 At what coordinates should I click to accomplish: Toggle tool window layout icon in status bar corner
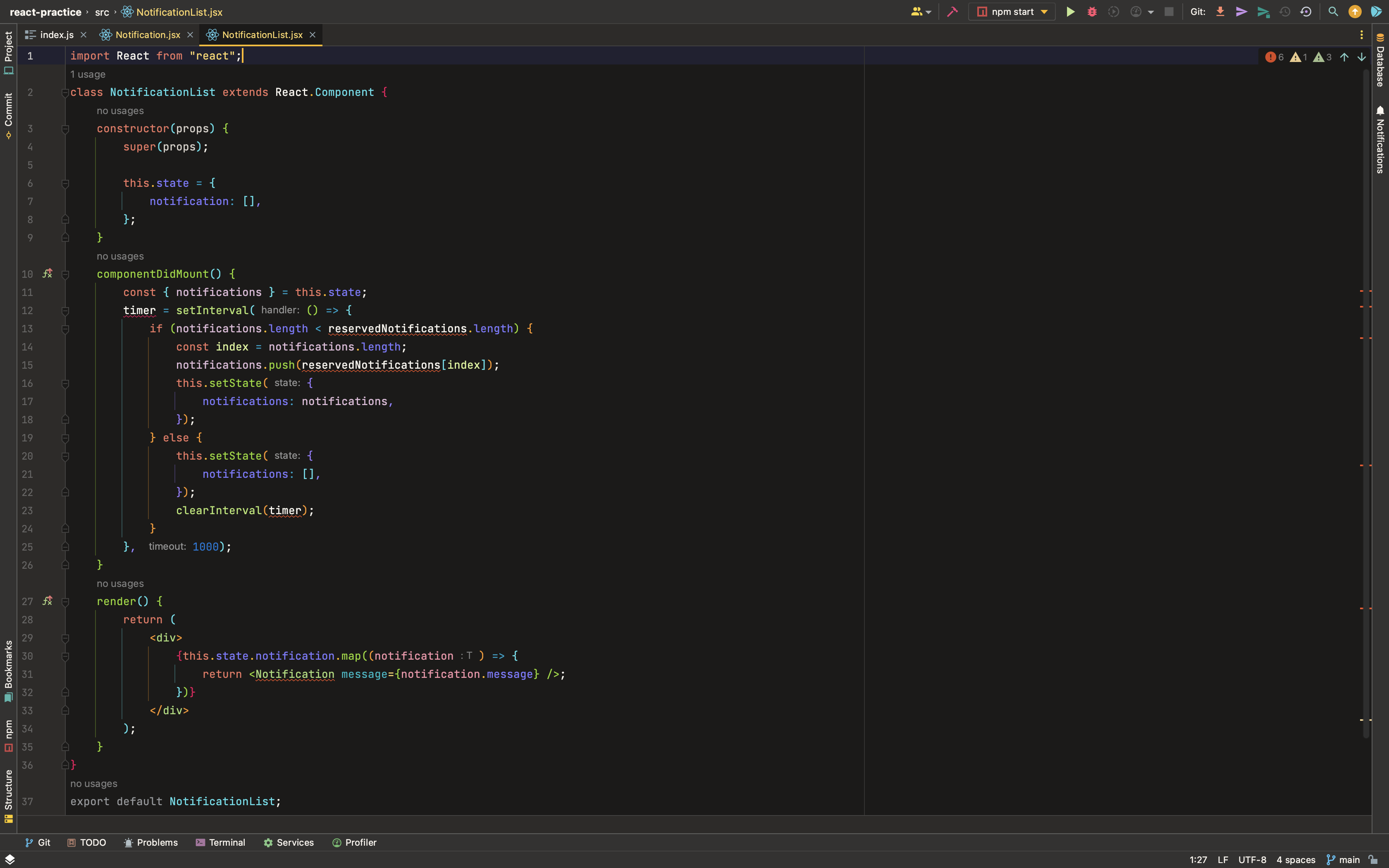(x=10, y=859)
